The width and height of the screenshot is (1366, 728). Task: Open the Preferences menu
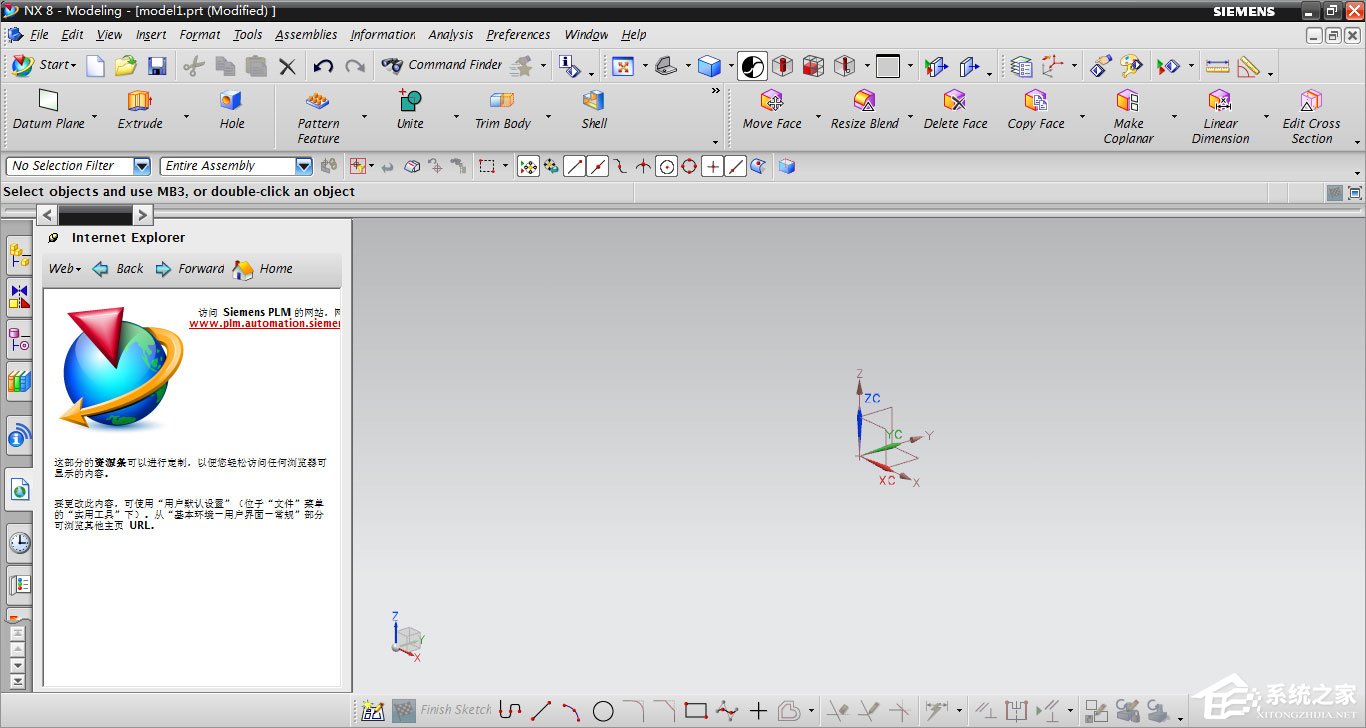coord(518,35)
